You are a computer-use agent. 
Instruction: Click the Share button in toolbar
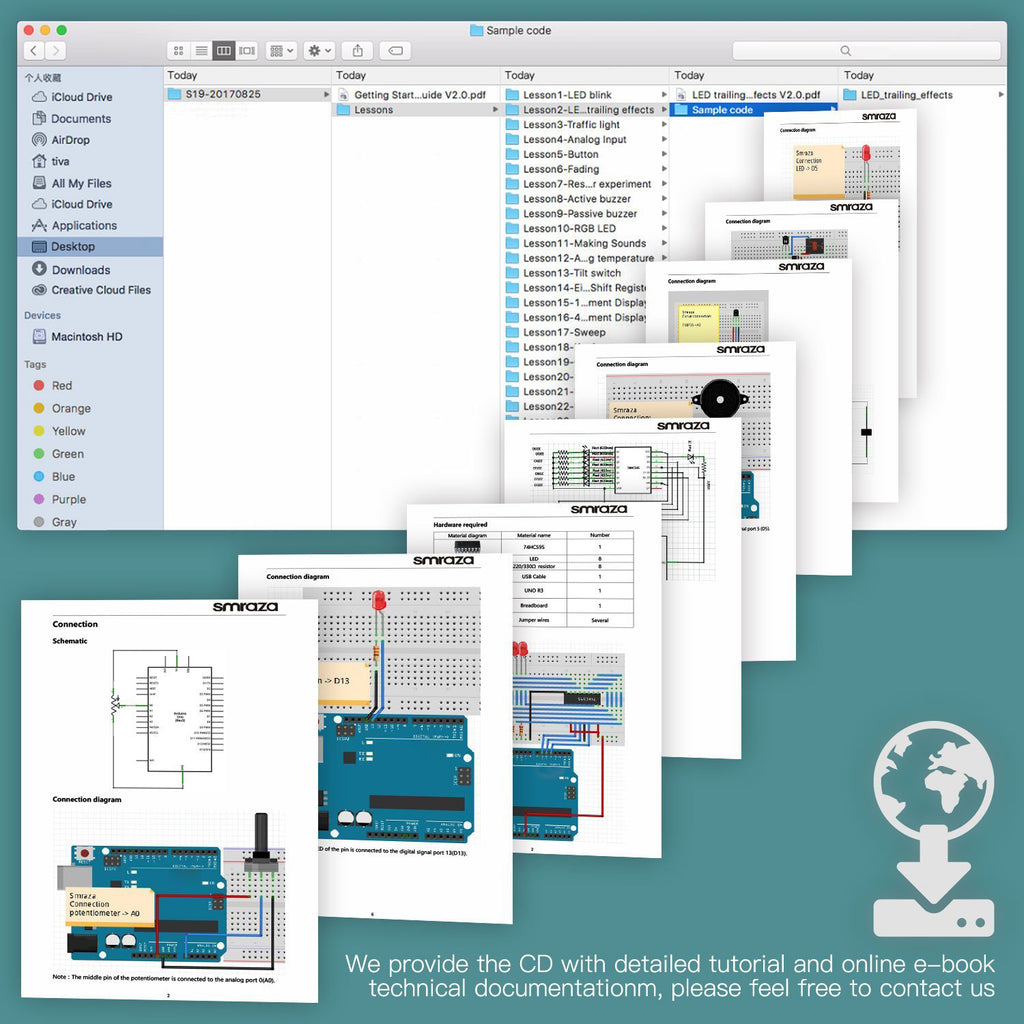357,50
